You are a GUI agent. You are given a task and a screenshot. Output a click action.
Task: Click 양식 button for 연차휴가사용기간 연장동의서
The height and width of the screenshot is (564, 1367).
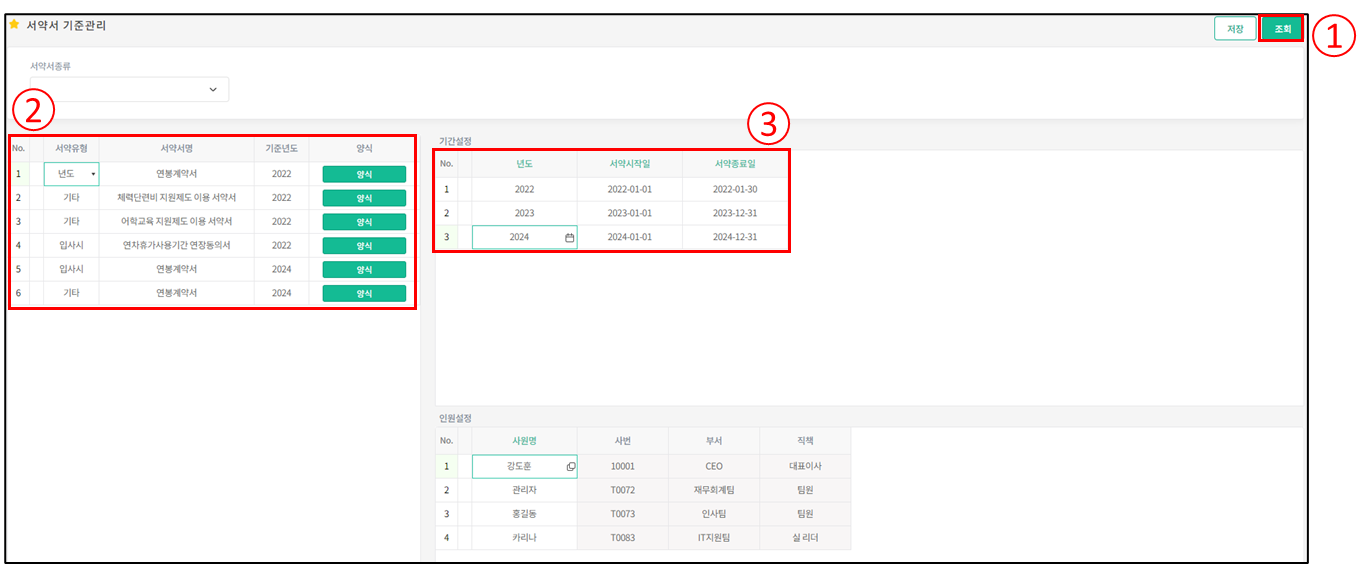364,246
